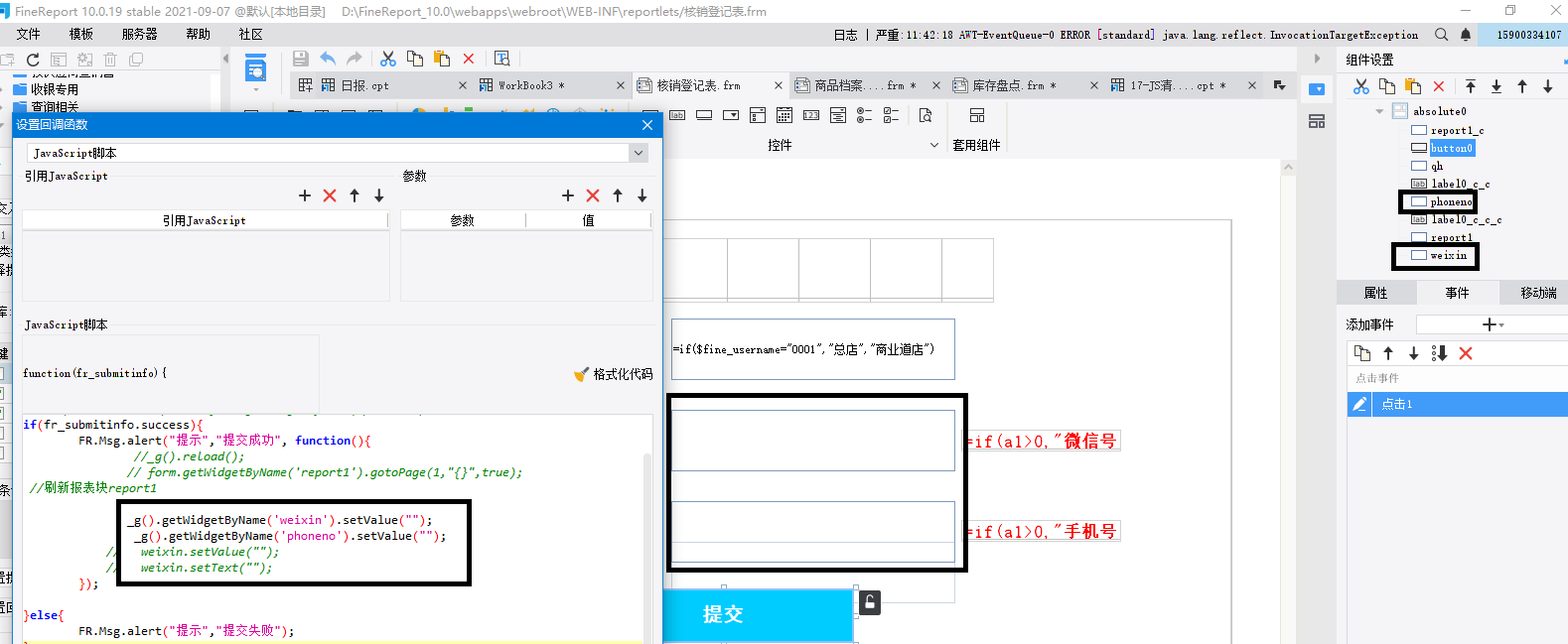Viewport: 1568px width, 644px height.
Task: Open the 收银专用 folder
Action: [55, 89]
